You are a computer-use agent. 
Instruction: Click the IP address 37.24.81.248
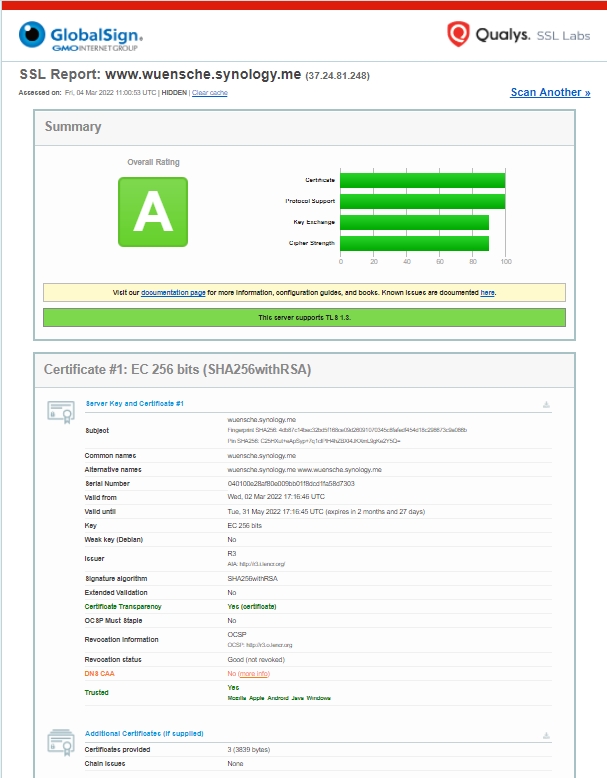point(337,76)
